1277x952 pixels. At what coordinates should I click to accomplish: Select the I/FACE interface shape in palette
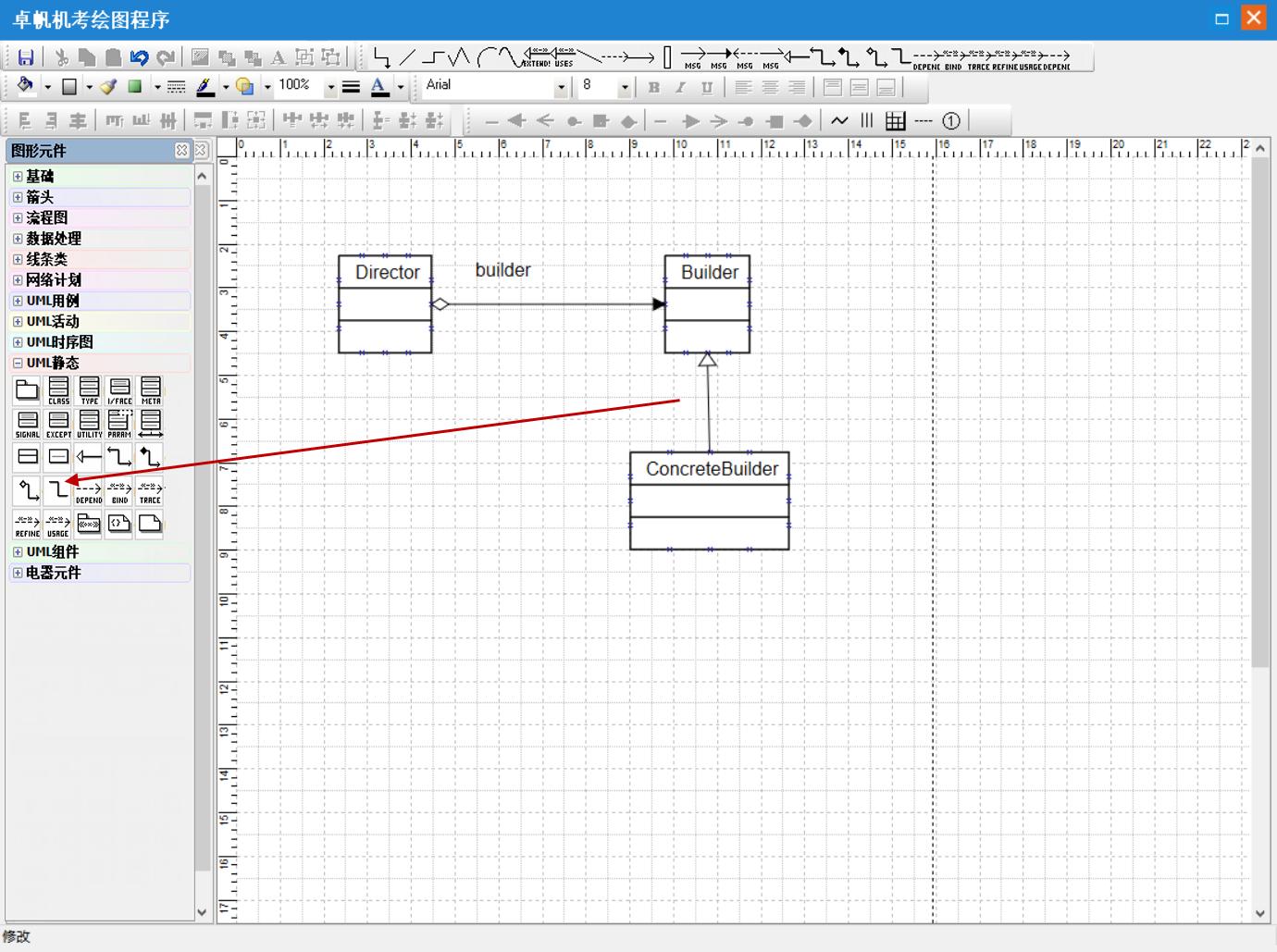tap(119, 390)
